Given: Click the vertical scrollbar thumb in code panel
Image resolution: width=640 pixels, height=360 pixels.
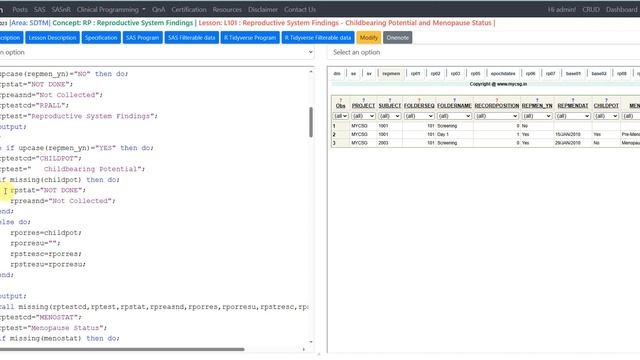Looking at the screenshot, I should click(x=311, y=122).
